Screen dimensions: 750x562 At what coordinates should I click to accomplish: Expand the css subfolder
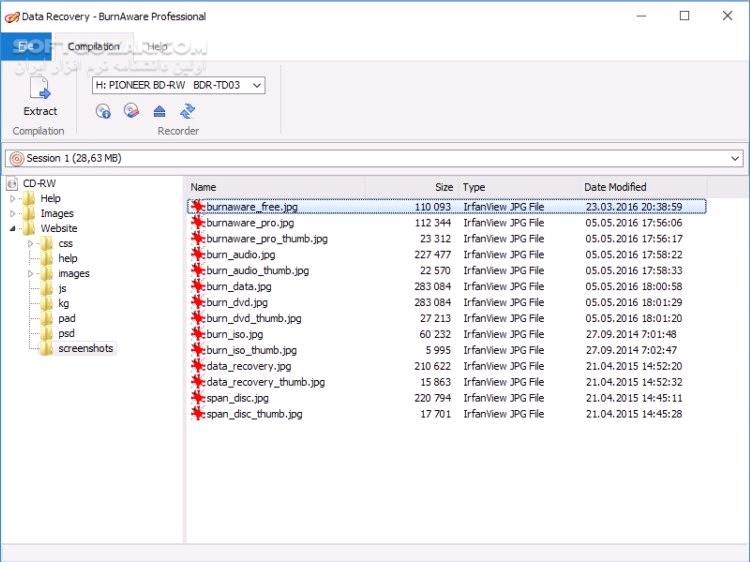30,243
